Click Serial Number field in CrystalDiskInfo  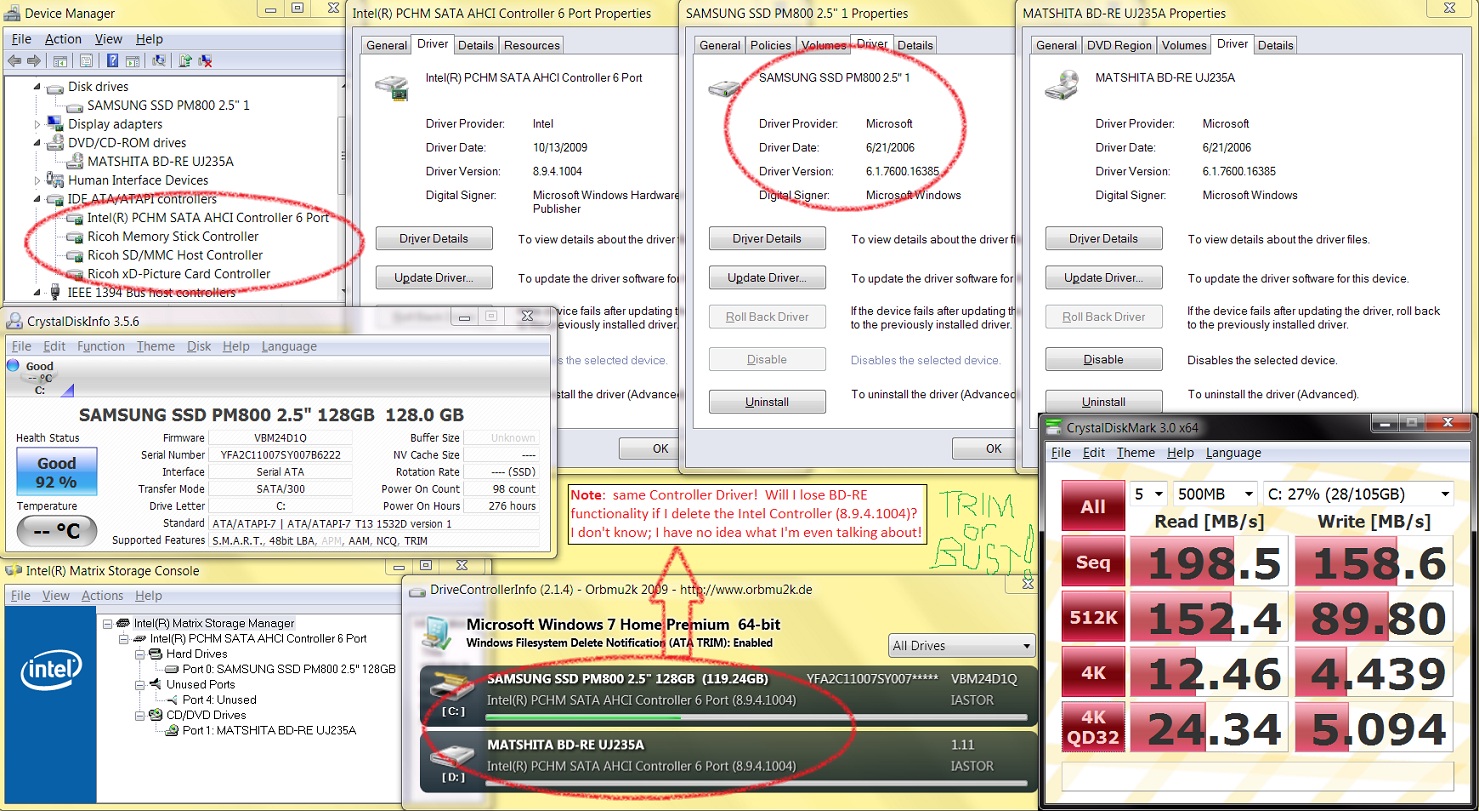(279, 455)
